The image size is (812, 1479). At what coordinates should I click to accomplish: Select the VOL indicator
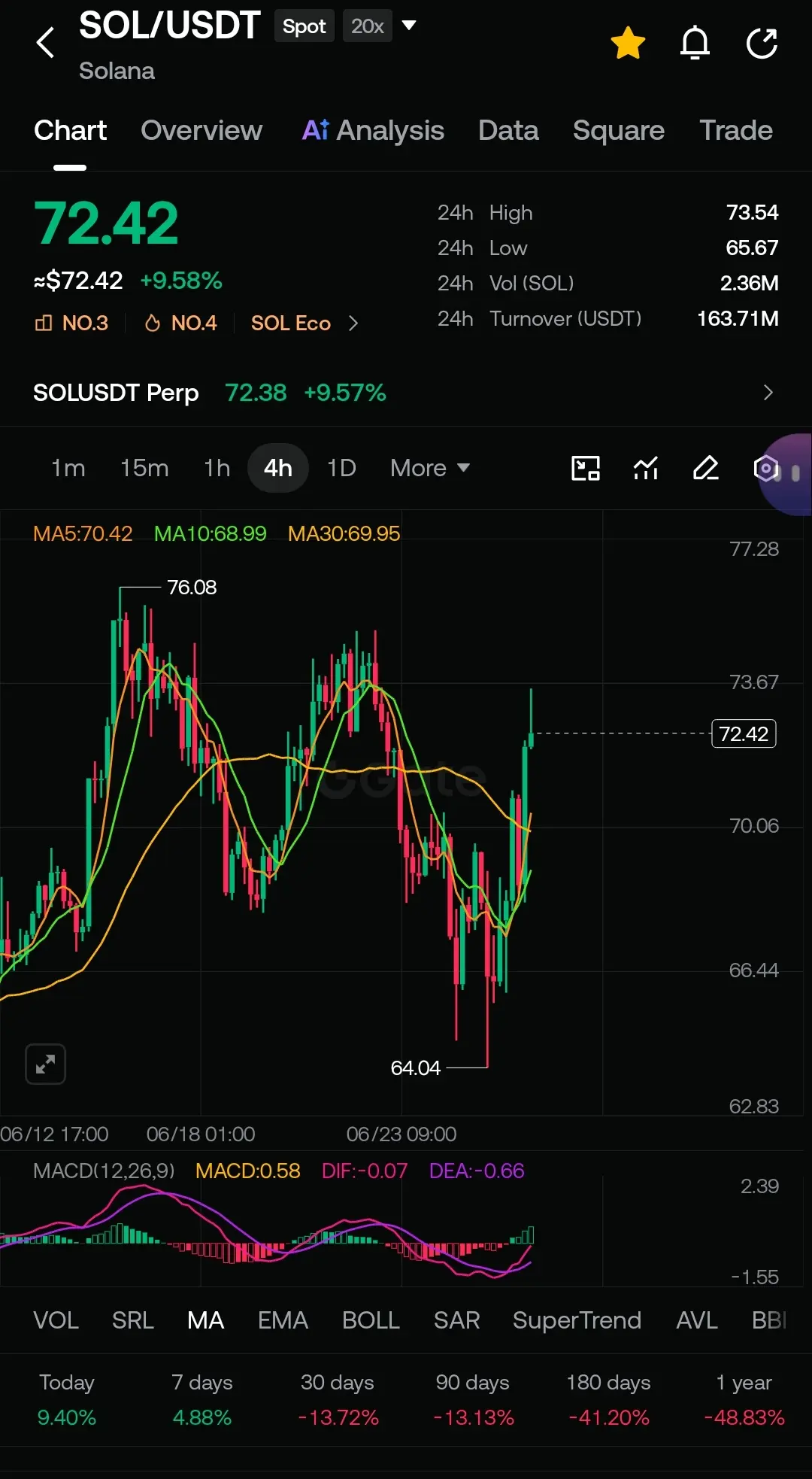(56, 1320)
